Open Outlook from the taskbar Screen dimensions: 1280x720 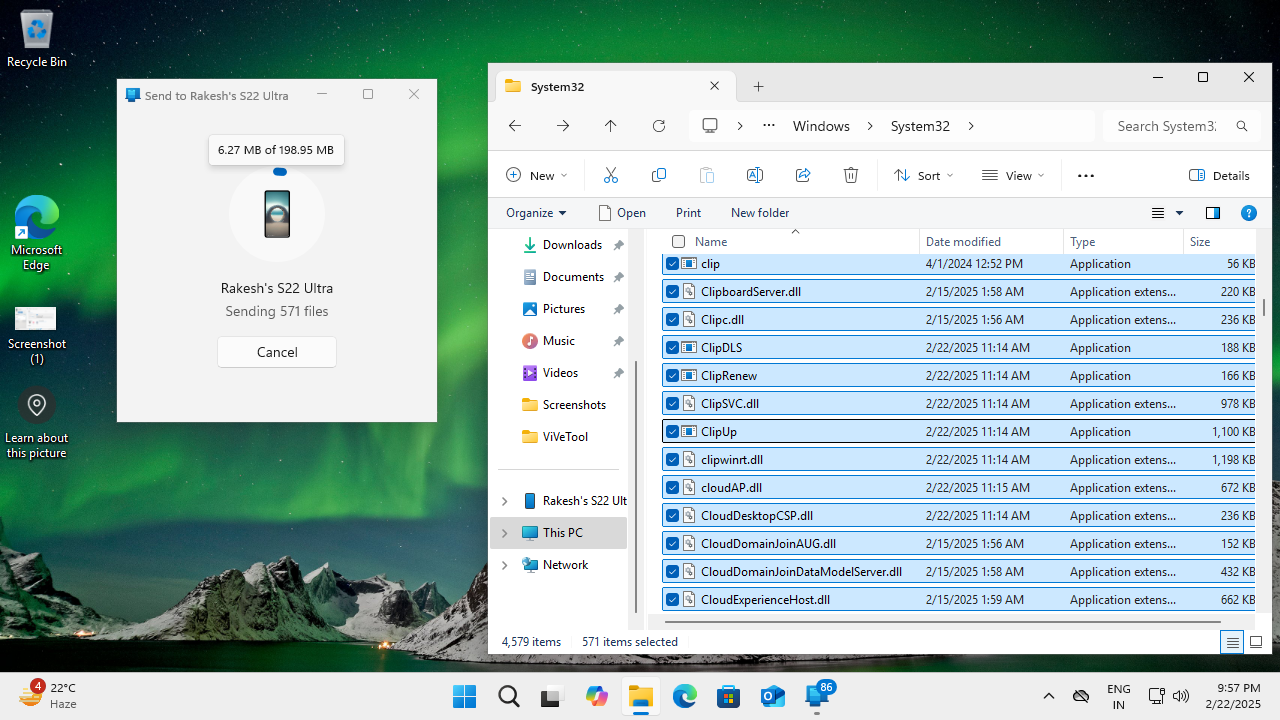pos(772,695)
